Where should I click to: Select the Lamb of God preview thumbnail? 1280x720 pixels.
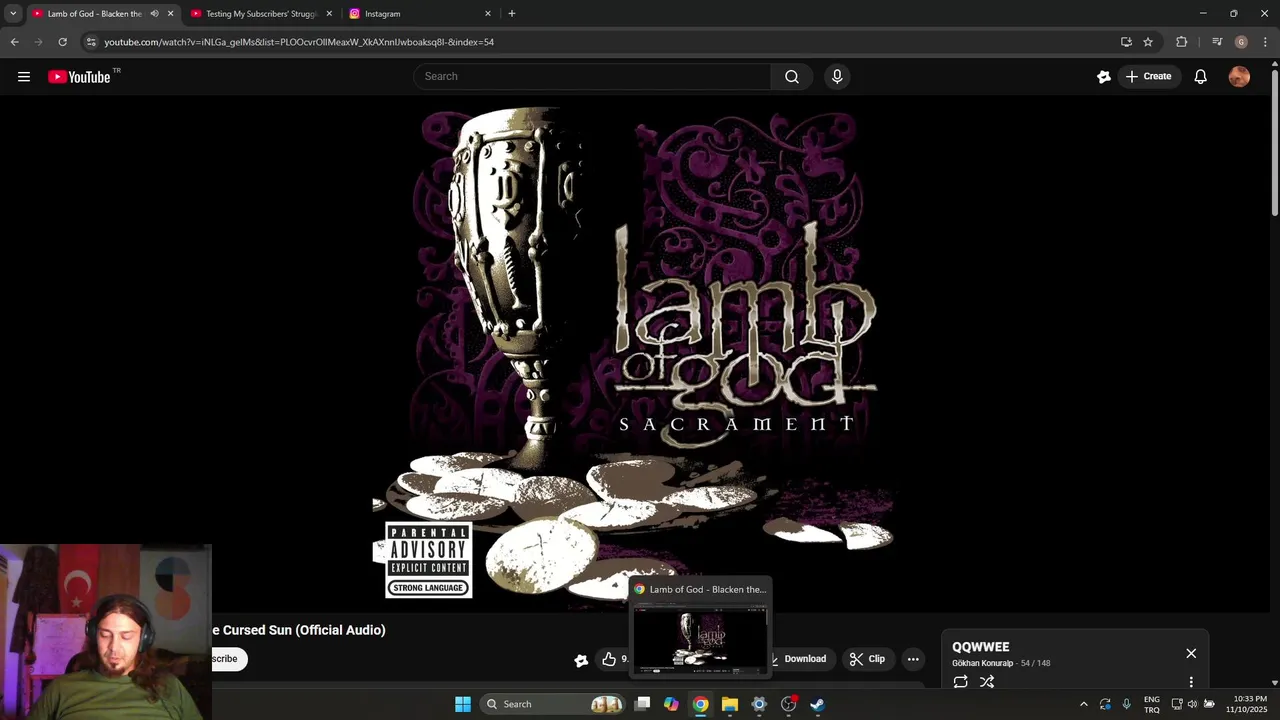coord(701,640)
